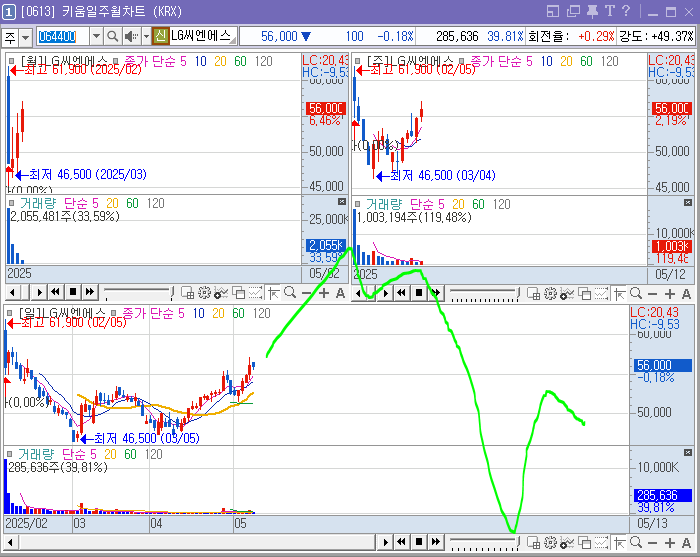Image resolution: width=700 pixels, height=557 pixels.
Task: Open the LG씨엔에스 stock name selector
Action: point(203,36)
